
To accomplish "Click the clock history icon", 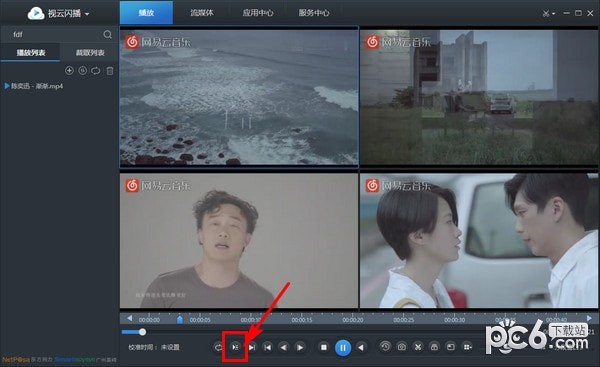I will click(x=385, y=347).
